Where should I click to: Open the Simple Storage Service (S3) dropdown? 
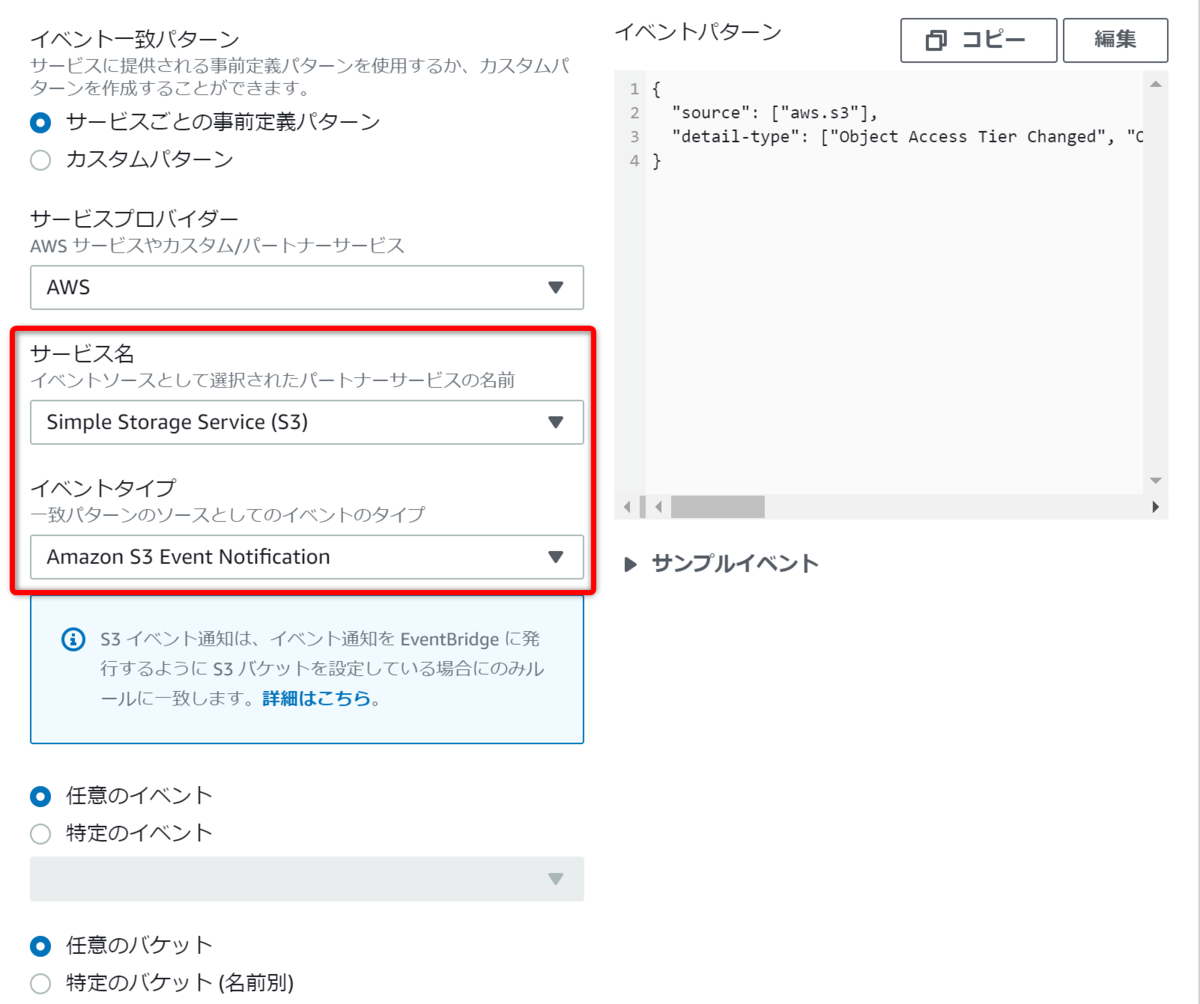pos(307,422)
